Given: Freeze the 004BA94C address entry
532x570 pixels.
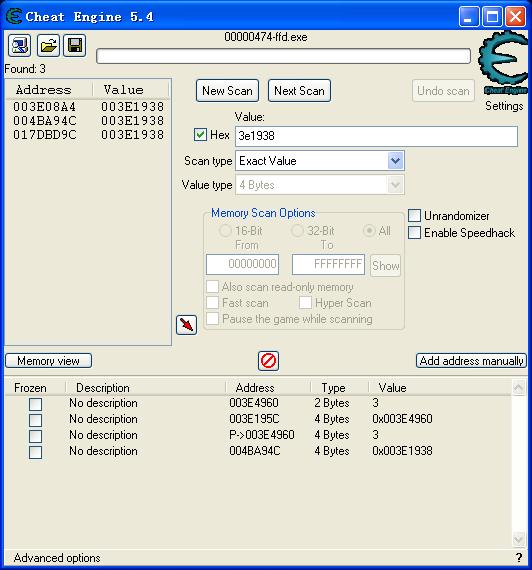Looking at the screenshot, I should 35,452.
